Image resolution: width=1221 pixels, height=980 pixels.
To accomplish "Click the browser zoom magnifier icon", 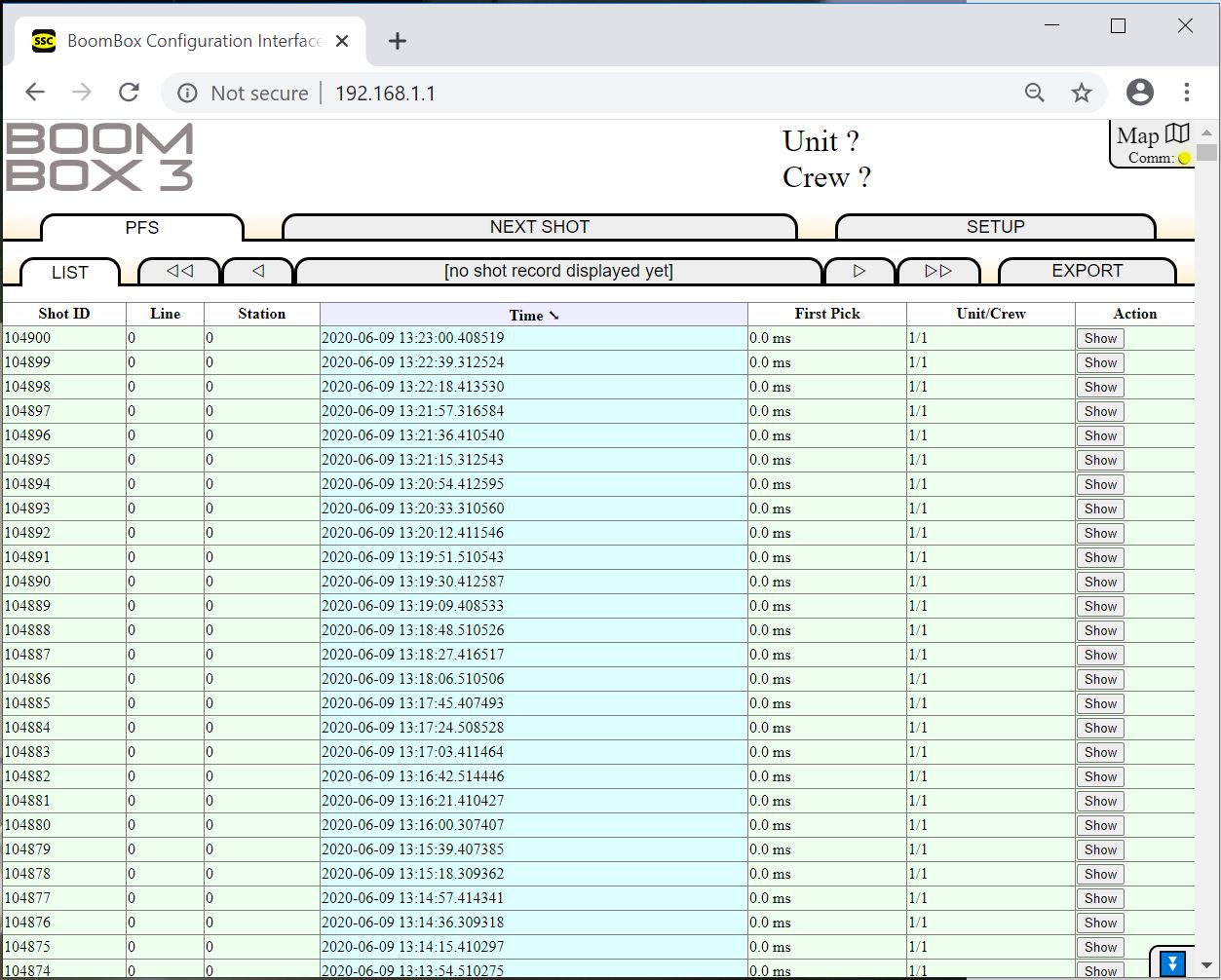I will coord(1035,93).
